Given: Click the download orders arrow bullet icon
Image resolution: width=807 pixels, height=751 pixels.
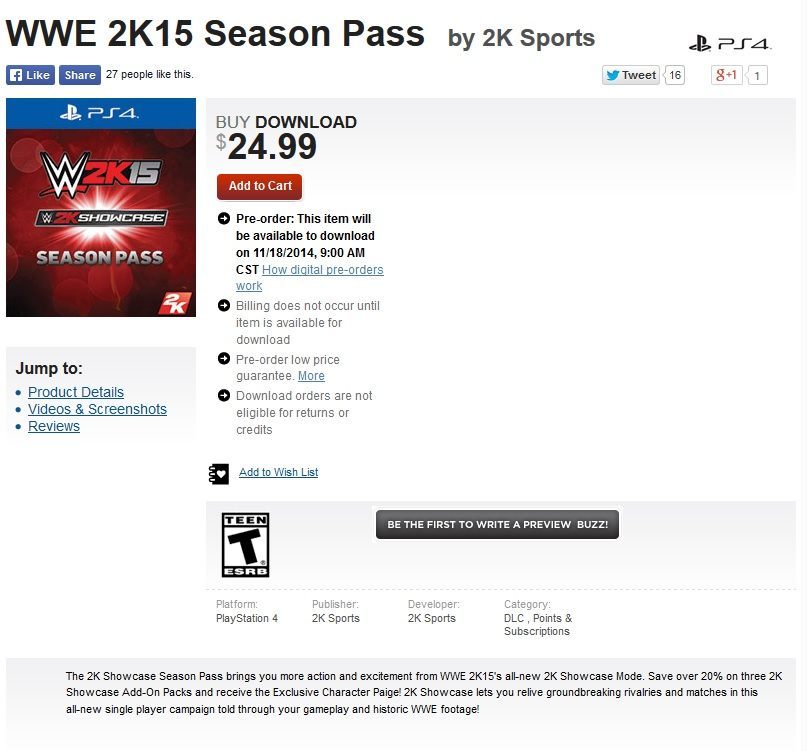Looking at the screenshot, I should click(x=224, y=396).
